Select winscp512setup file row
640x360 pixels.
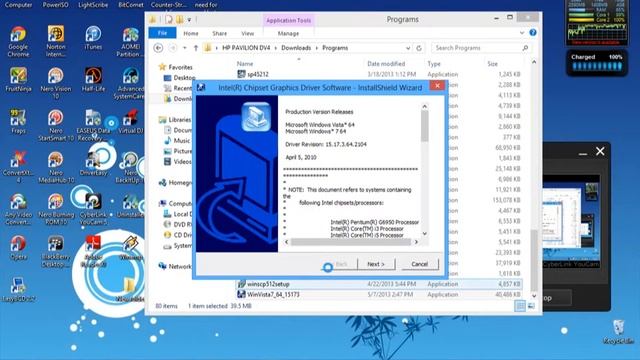379,284
